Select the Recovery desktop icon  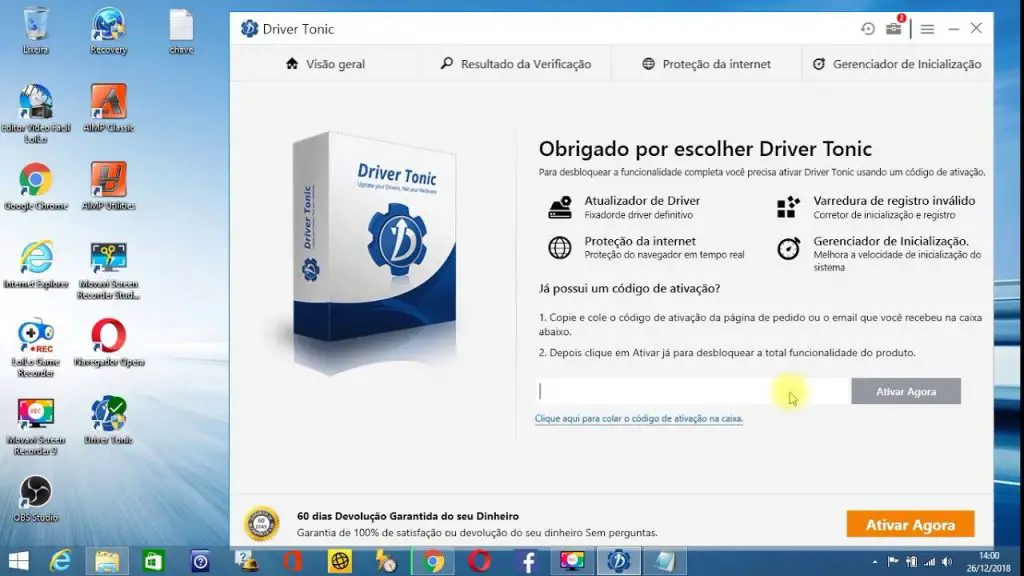pos(108,30)
